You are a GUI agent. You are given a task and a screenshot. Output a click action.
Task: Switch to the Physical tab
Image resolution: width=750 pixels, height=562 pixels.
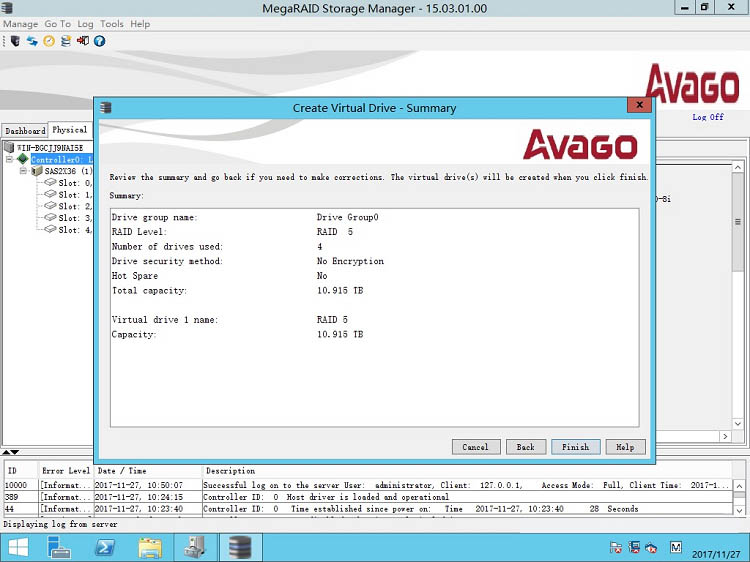pyautogui.click(x=70, y=130)
